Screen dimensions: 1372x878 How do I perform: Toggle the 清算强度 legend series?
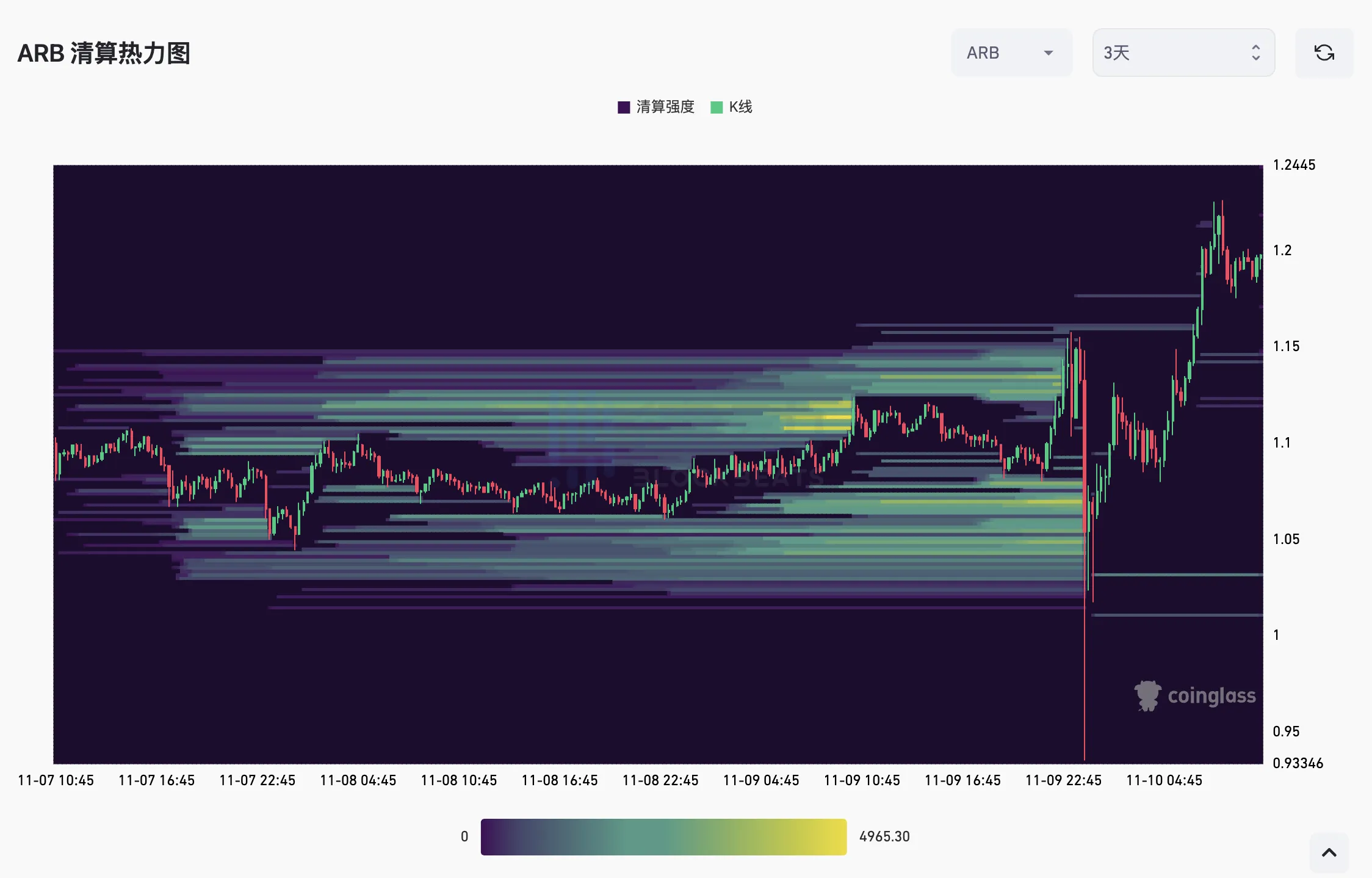665,107
